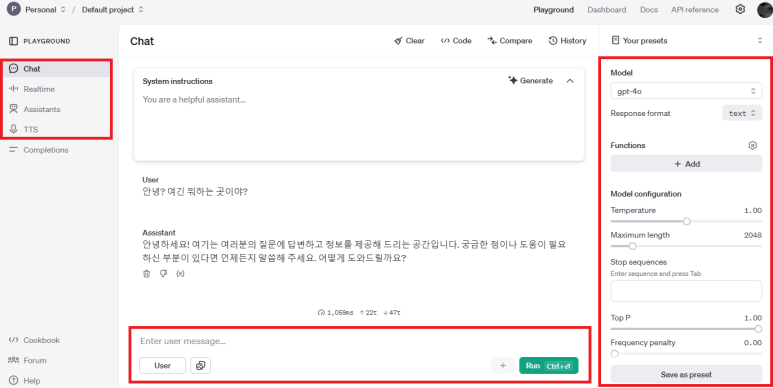Click the Personal organization avatar
This screenshot has height=388, width=773.
click(13, 9)
